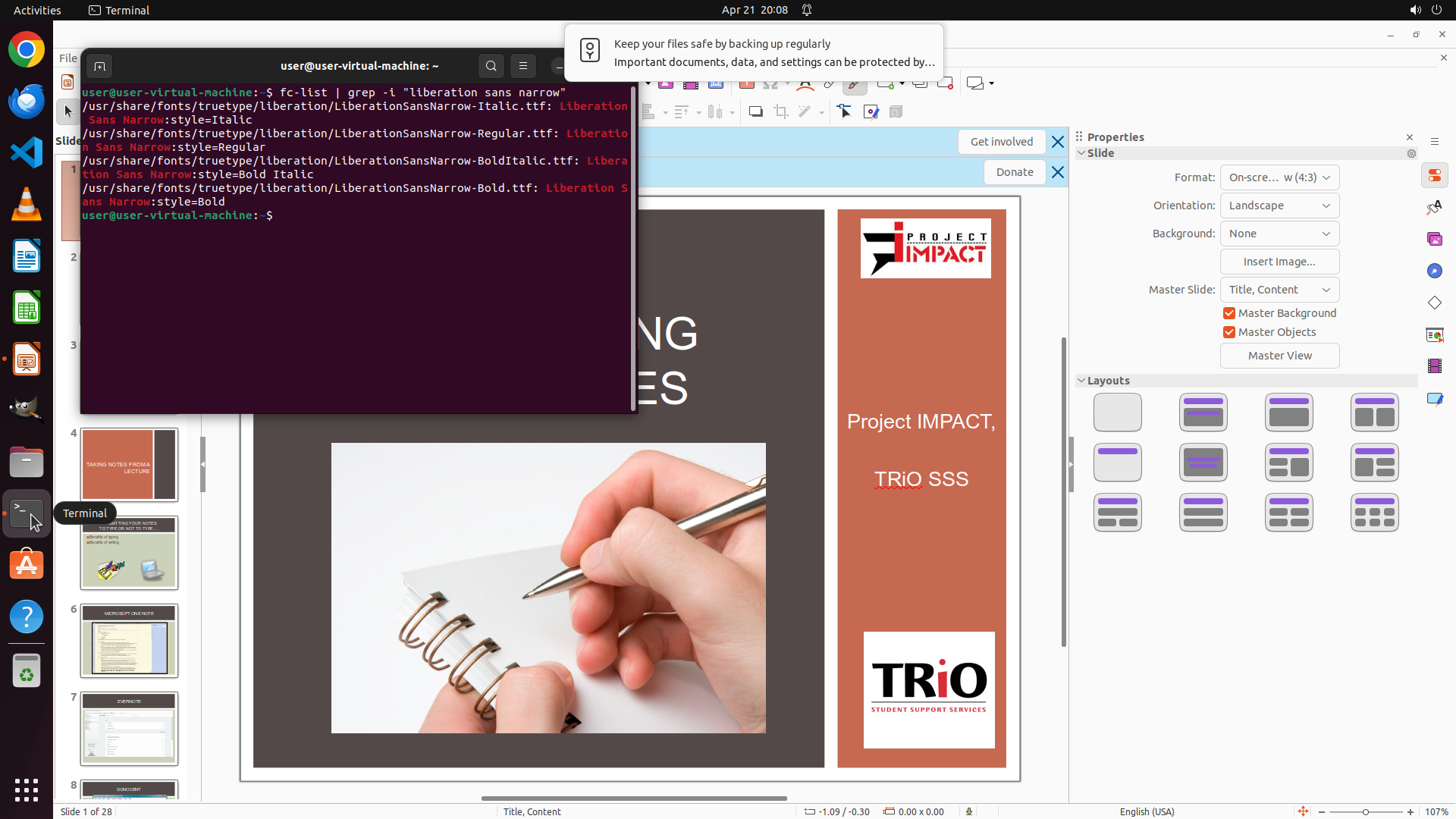This screenshot has width=1456, height=819.
Task: Open the Activities overview
Action: 37,10
